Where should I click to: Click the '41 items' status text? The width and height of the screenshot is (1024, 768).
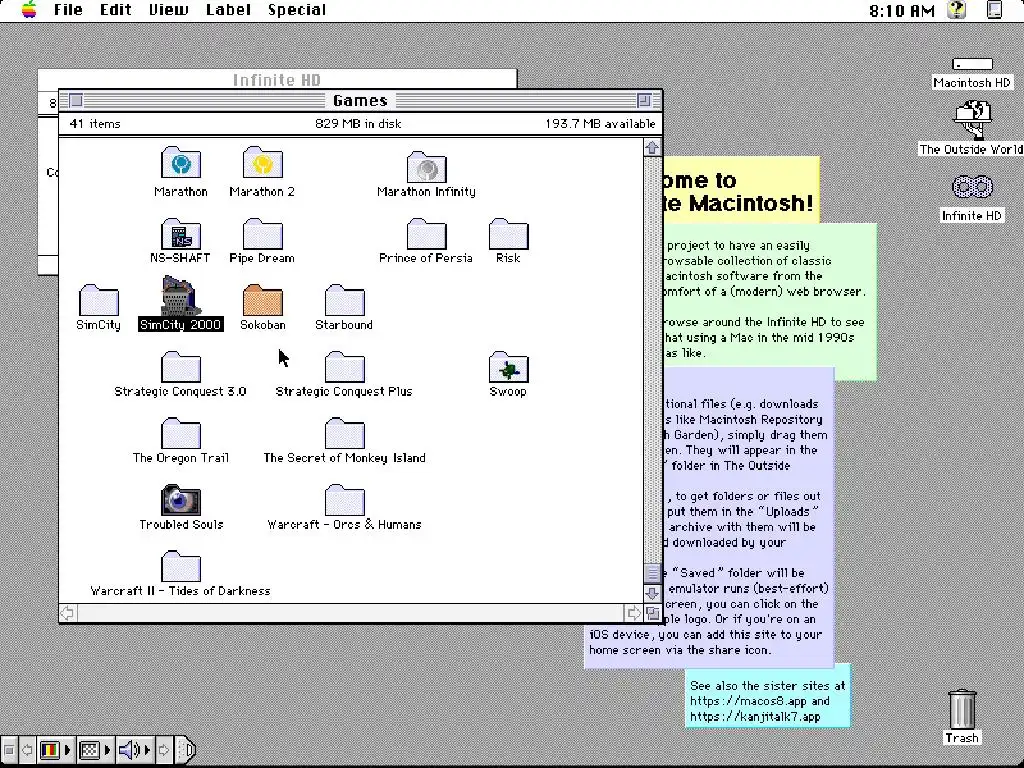click(95, 123)
